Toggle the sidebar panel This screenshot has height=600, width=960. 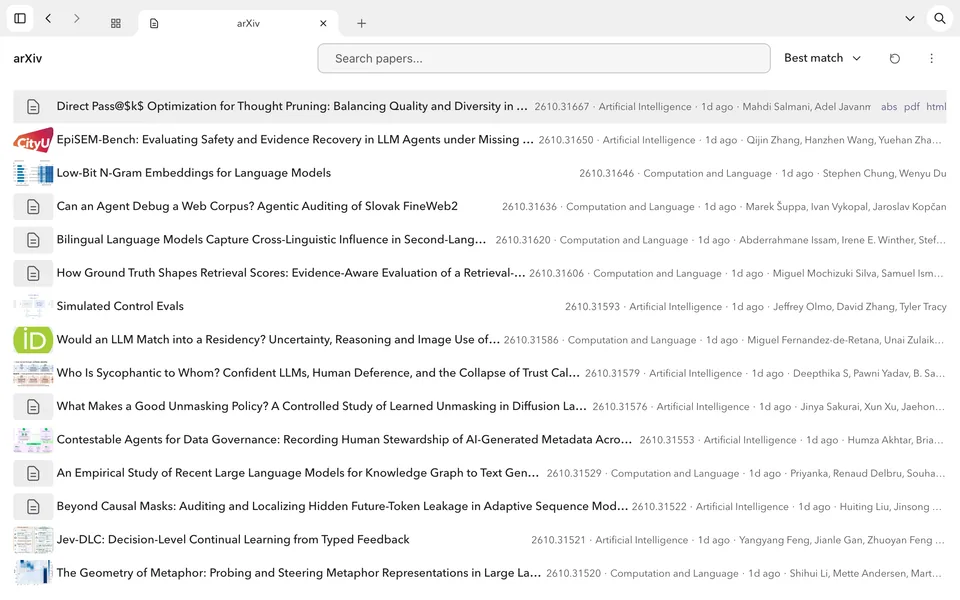pyautogui.click(x=20, y=18)
